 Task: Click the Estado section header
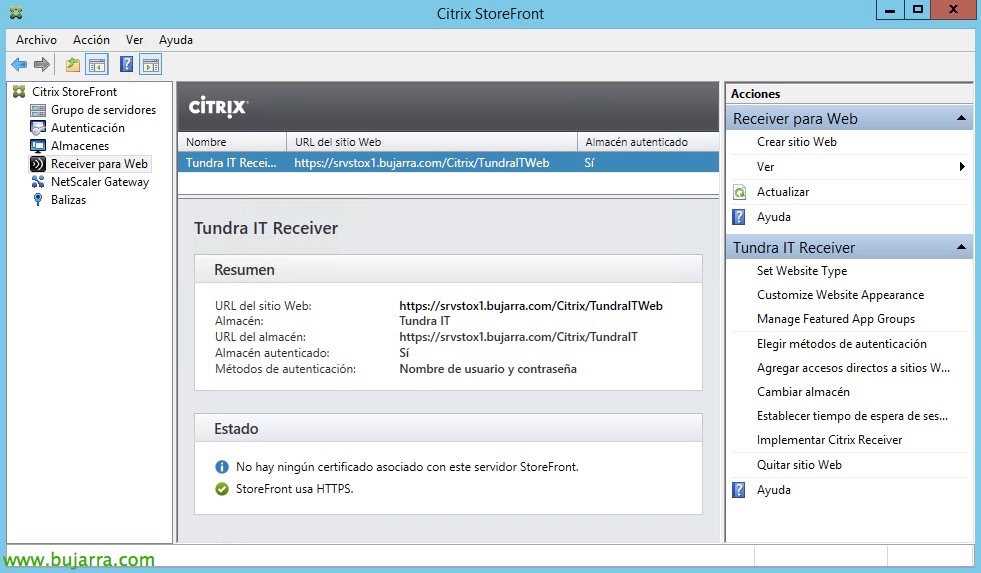448,428
